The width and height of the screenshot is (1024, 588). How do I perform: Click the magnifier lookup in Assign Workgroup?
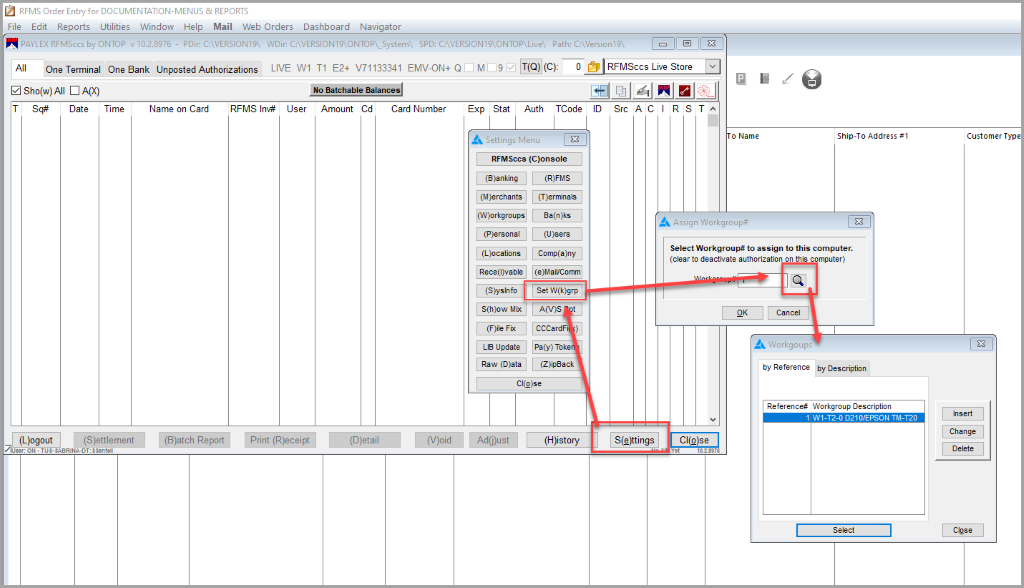click(798, 280)
